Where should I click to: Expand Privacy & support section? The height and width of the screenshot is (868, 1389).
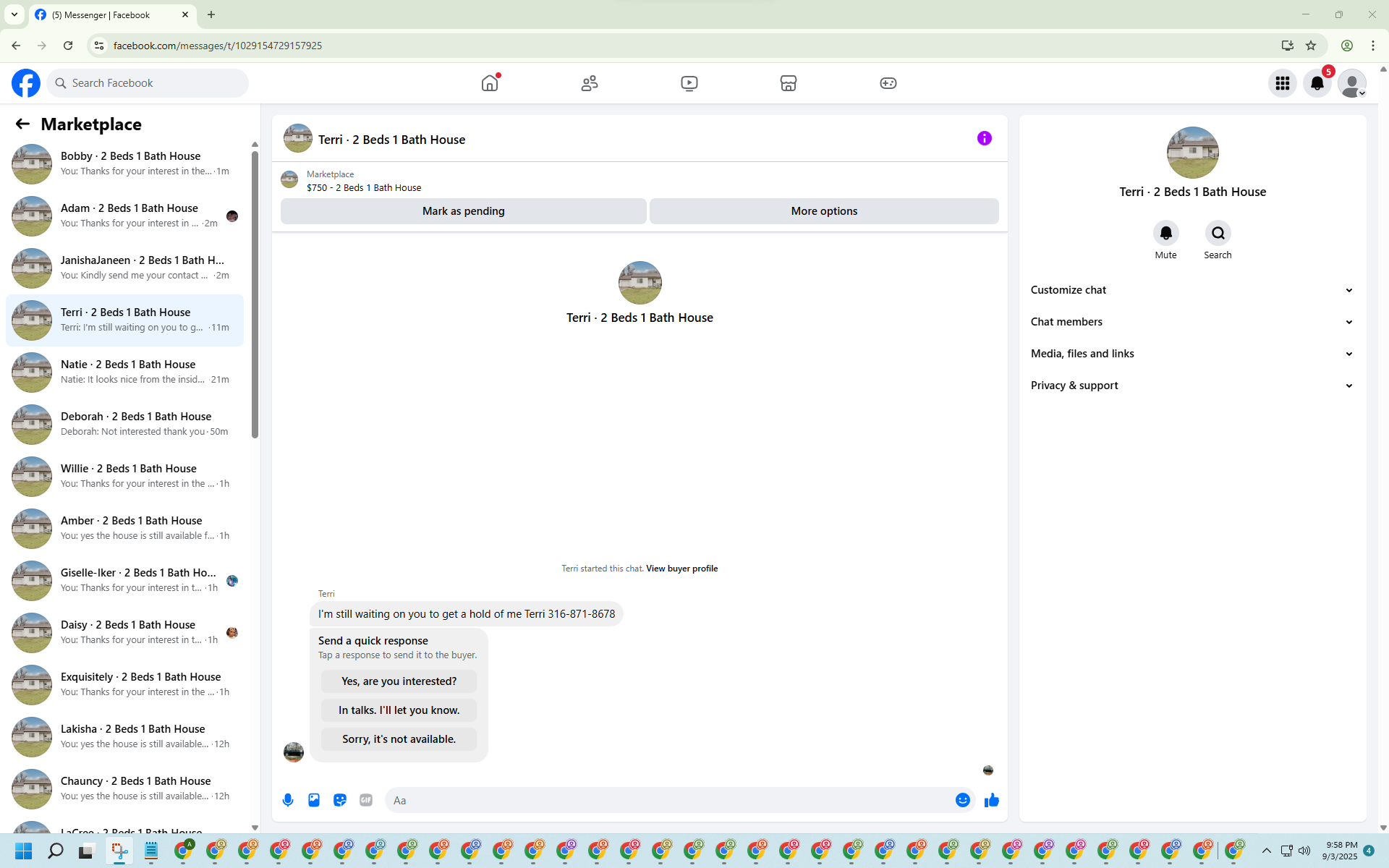click(x=1192, y=386)
